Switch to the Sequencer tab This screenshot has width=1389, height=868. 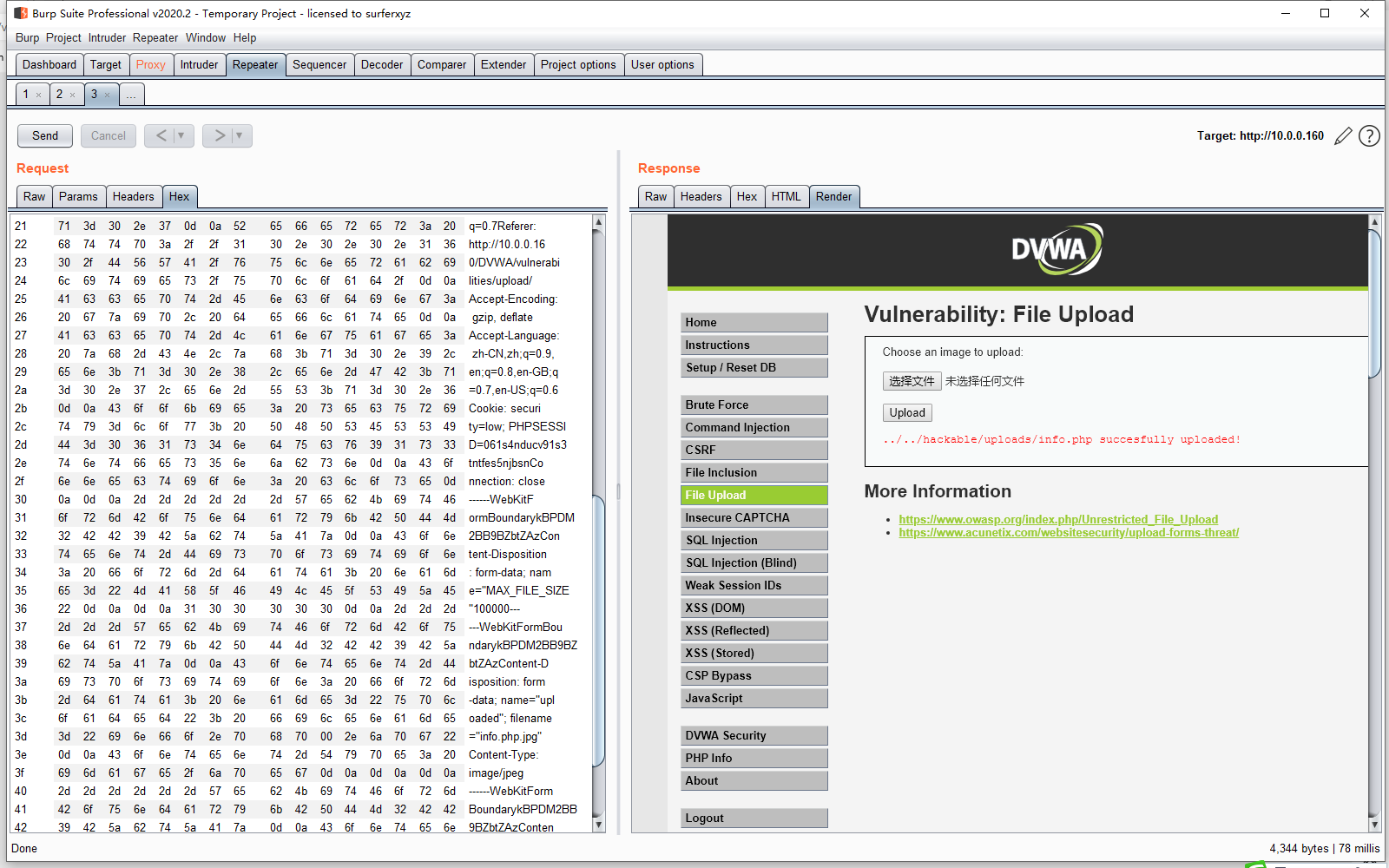319,65
